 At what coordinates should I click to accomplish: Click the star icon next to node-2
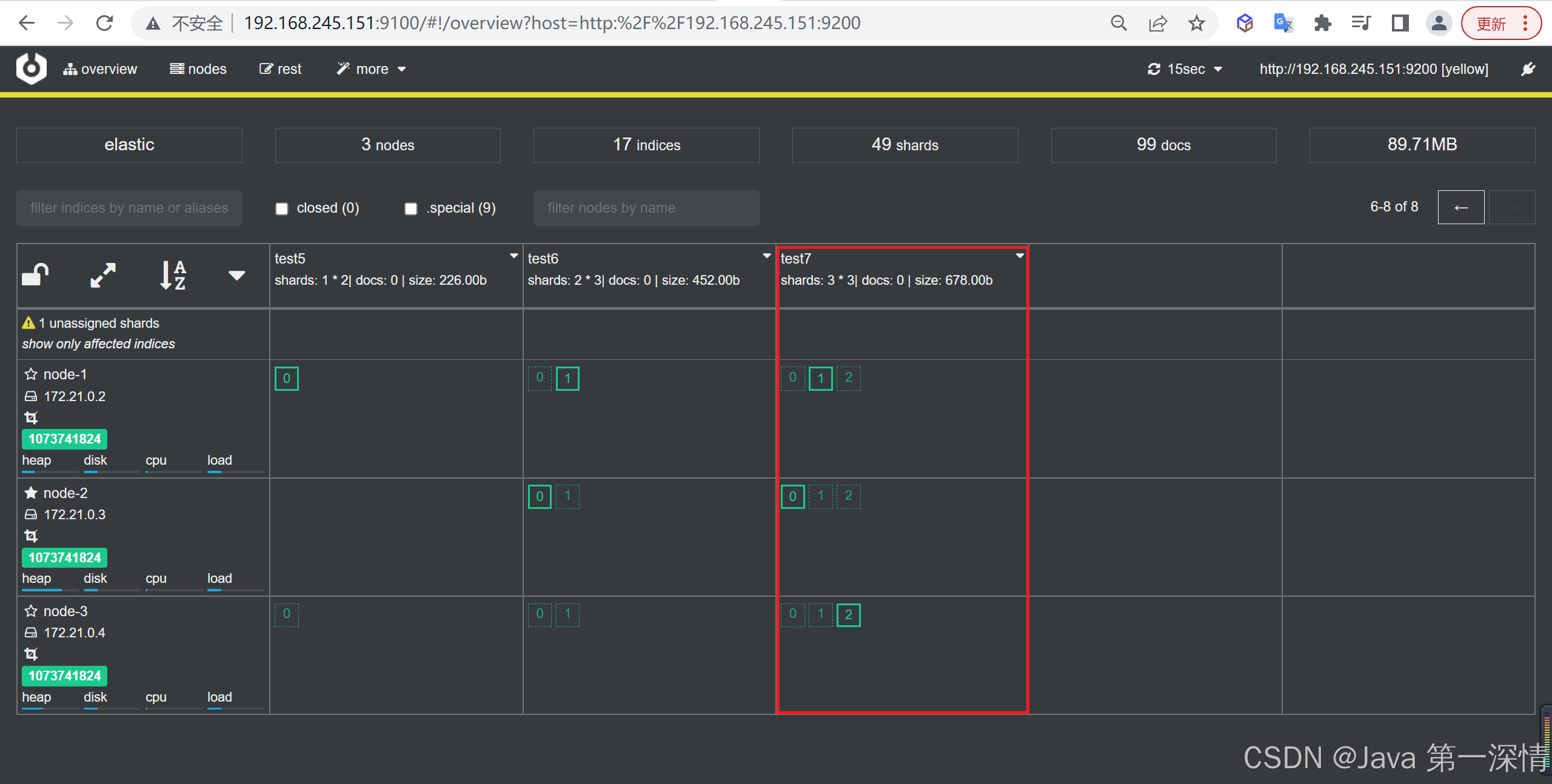(x=31, y=493)
